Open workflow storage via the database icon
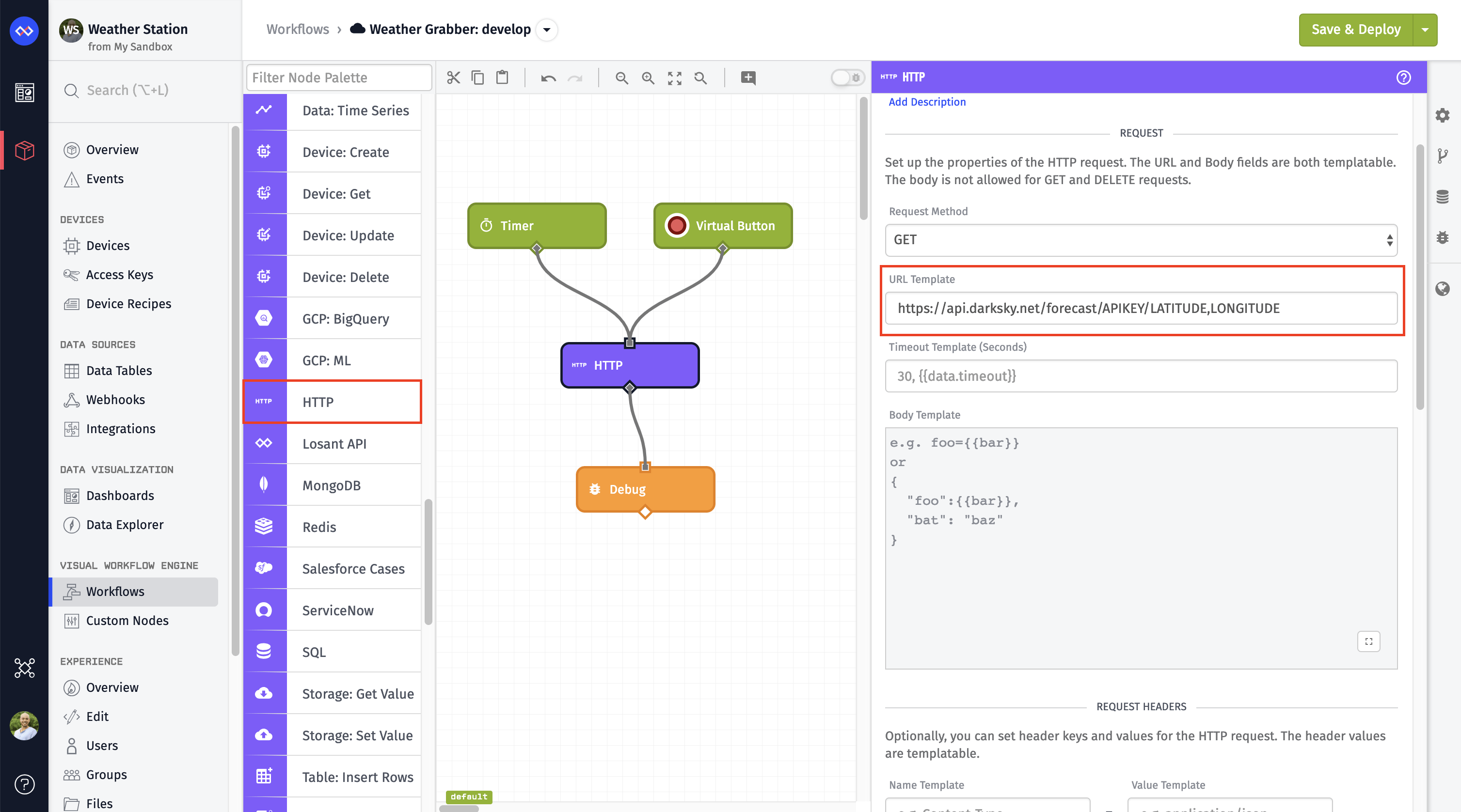 1442,197
